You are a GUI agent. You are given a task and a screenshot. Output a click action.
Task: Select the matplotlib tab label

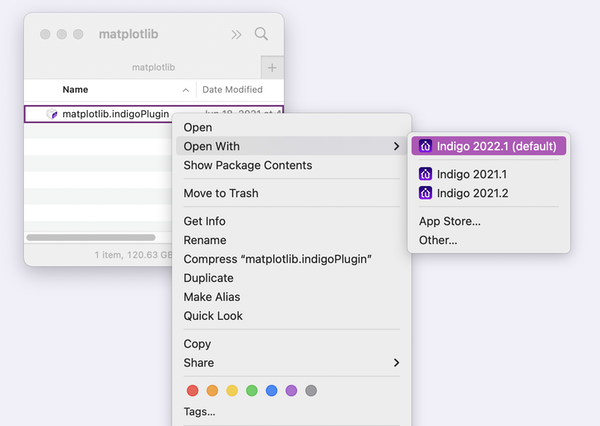pos(153,67)
